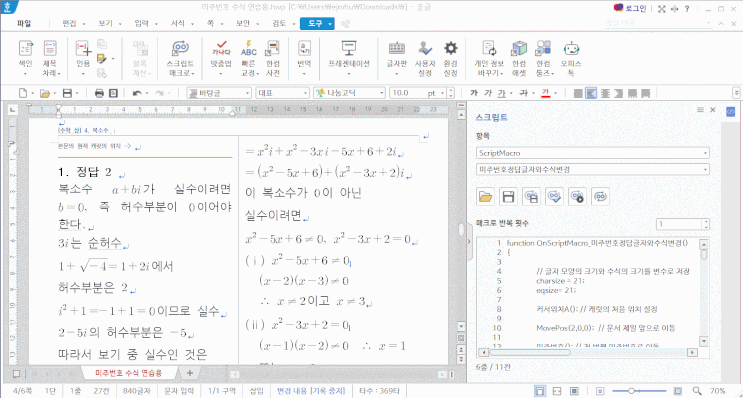Screen dimensions: 743x398
Task: Launch 한컴 애셋
Action: [x=519, y=58]
